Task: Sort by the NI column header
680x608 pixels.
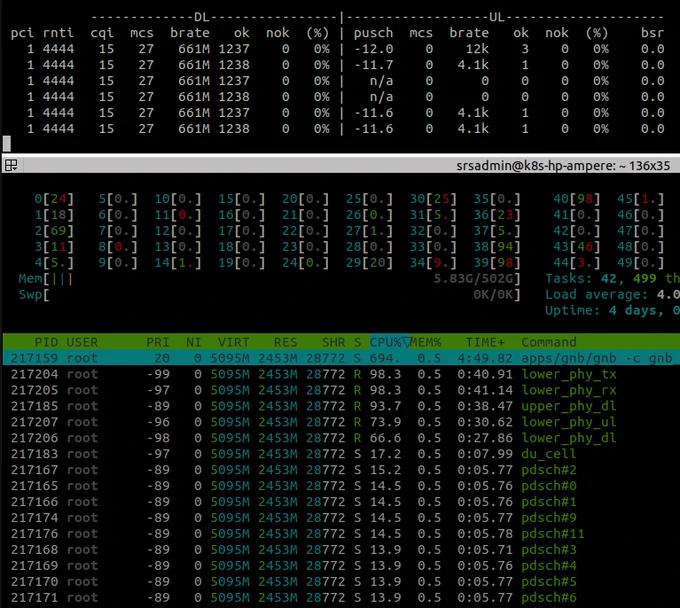Action: point(193,342)
